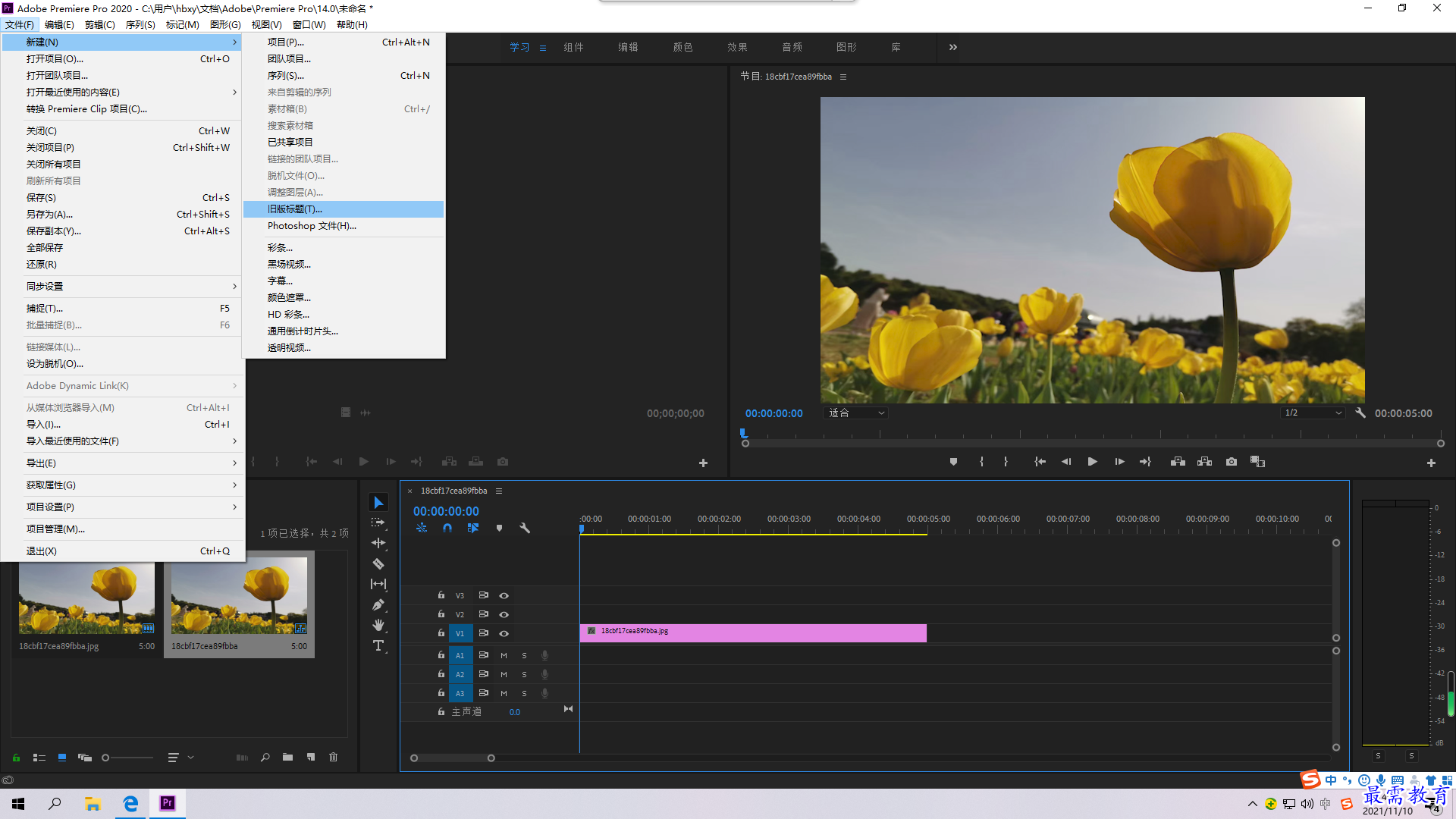Click Lift button in Program monitor

click(1178, 462)
